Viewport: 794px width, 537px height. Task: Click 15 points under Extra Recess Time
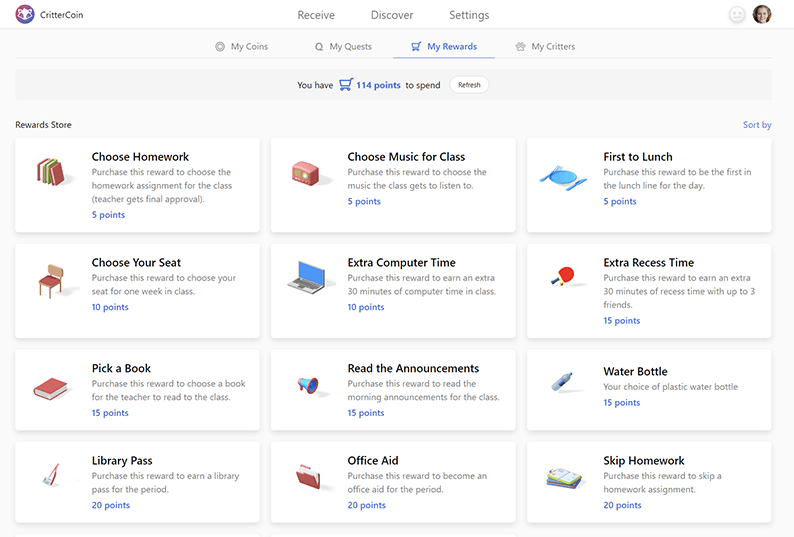621,321
